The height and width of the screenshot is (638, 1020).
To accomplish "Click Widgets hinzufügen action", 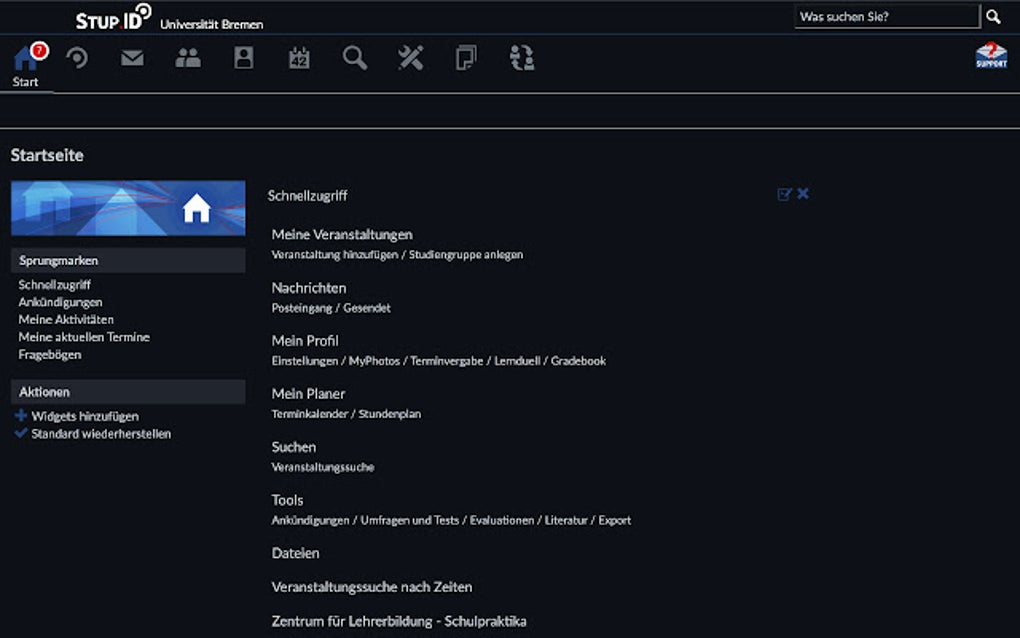I will coord(85,416).
